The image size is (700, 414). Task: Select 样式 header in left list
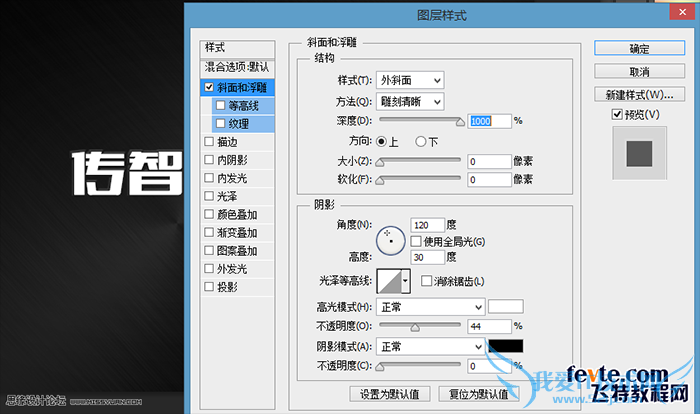click(238, 48)
